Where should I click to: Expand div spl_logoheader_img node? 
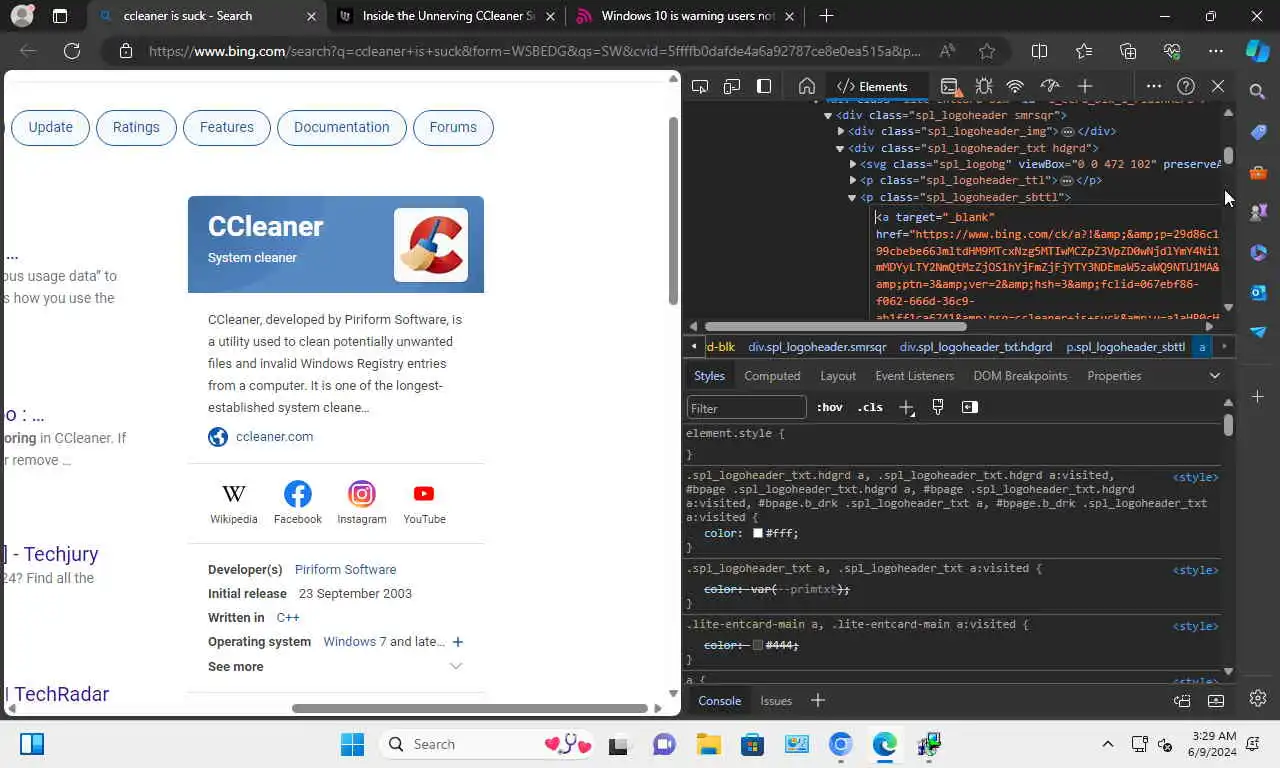[840, 131]
